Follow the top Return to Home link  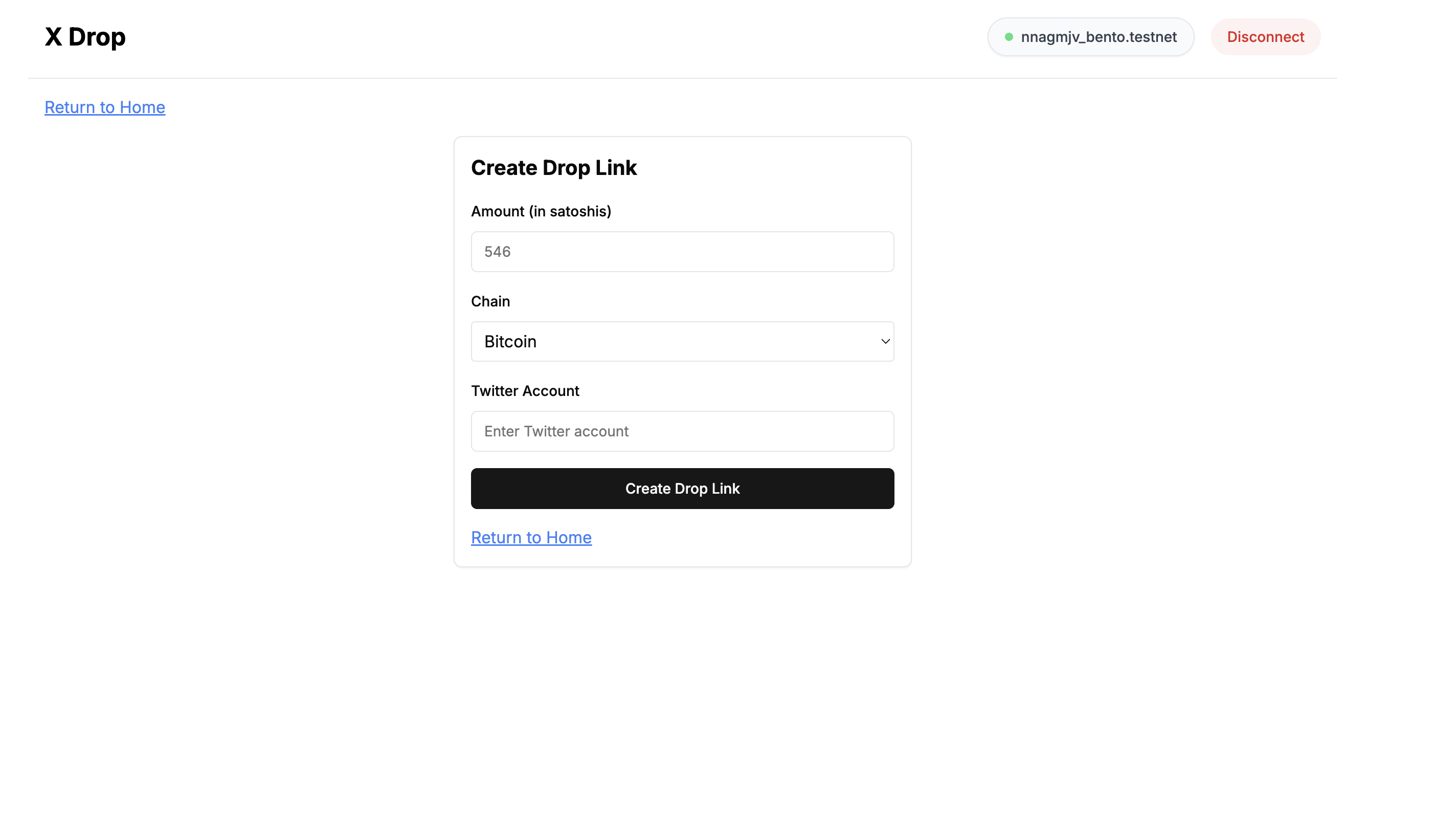click(x=105, y=107)
